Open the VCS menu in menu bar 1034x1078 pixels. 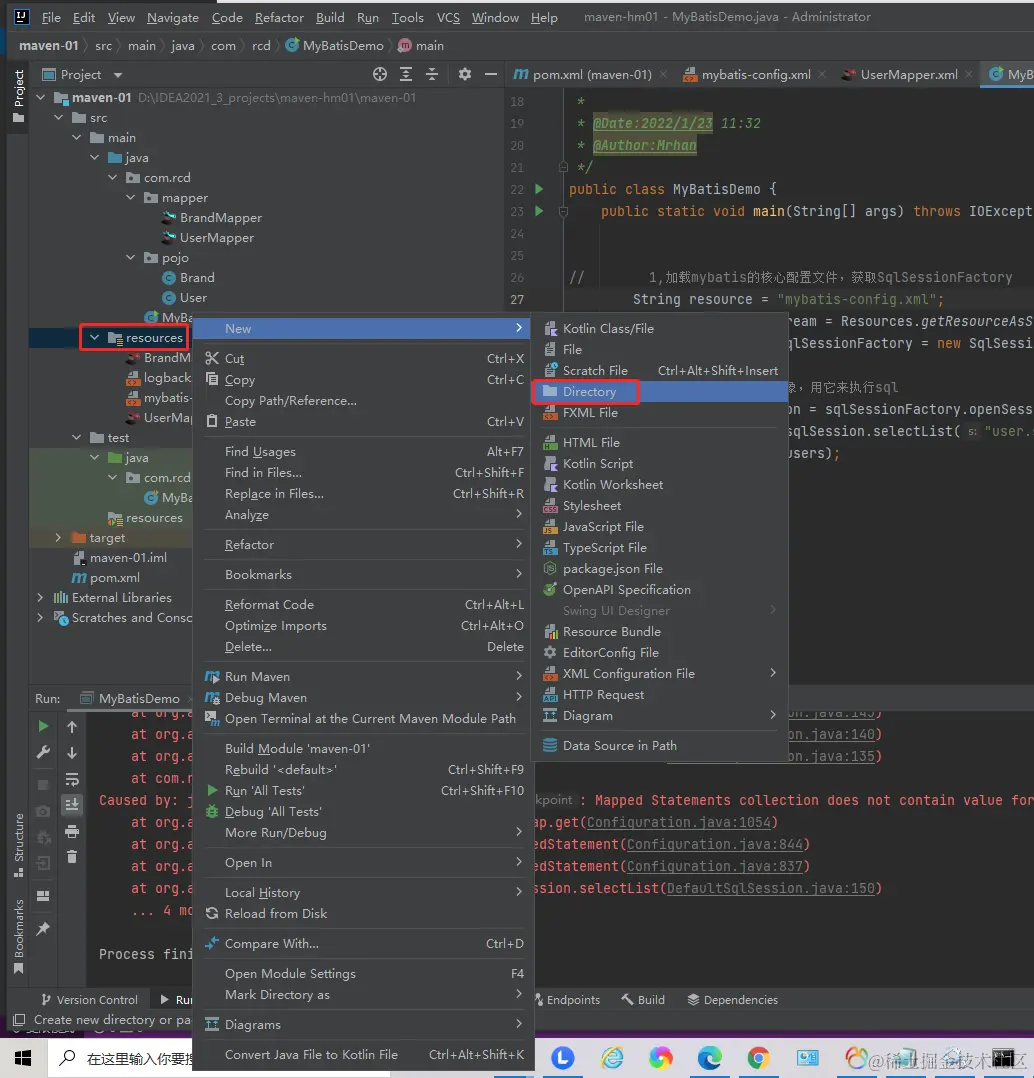[x=448, y=18]
